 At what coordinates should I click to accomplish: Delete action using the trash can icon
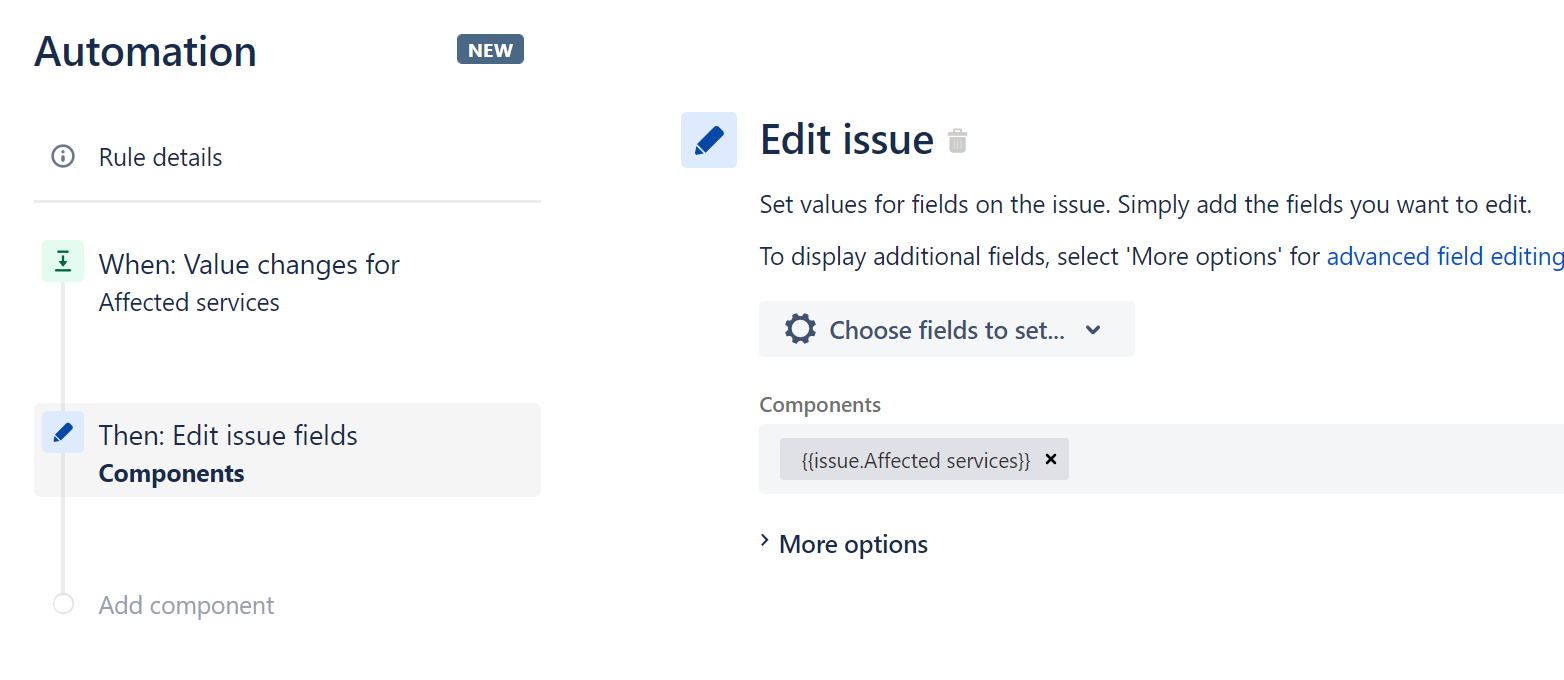coord(958,141)
